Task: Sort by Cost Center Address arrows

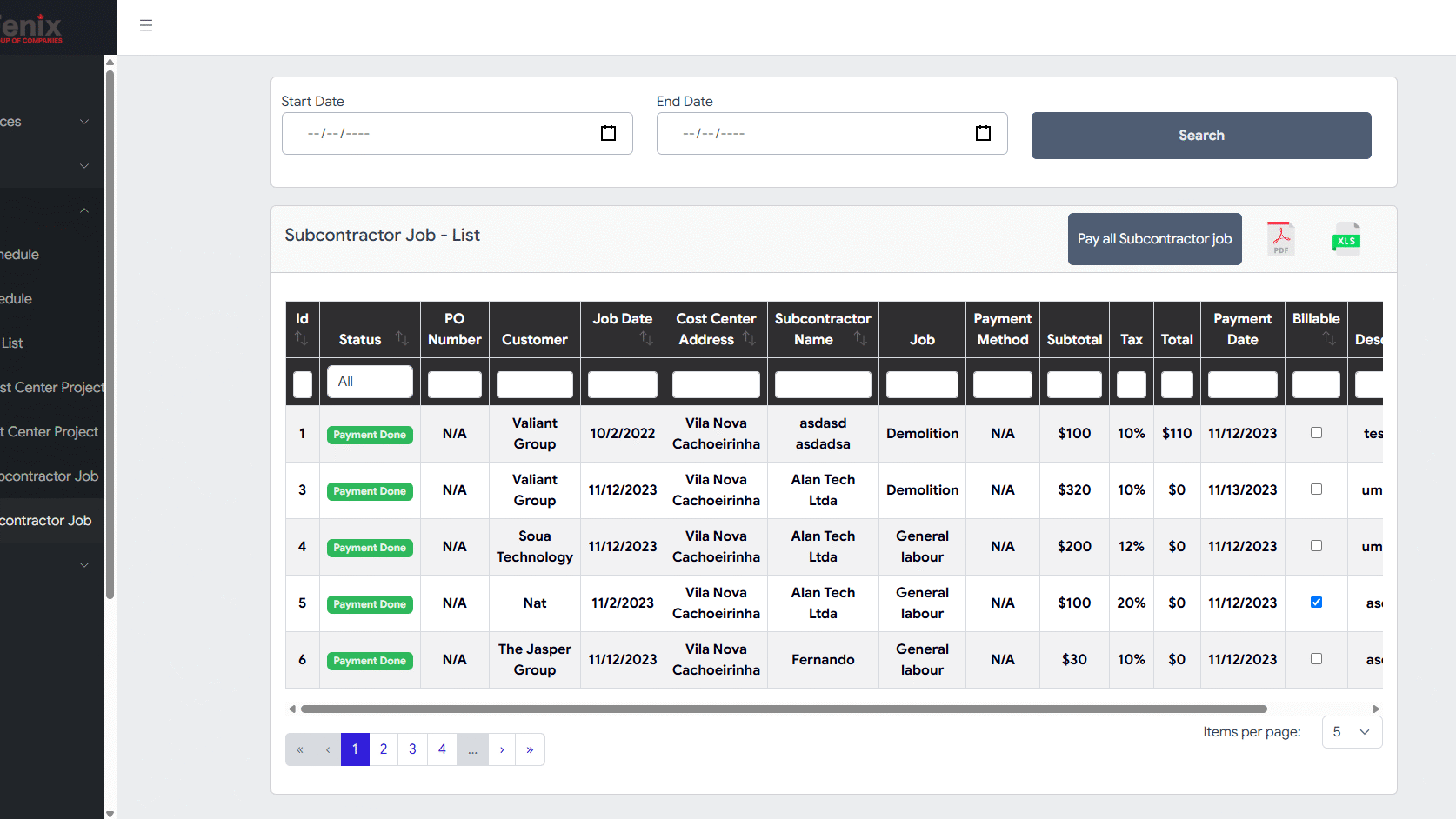Action: [749, 338]
